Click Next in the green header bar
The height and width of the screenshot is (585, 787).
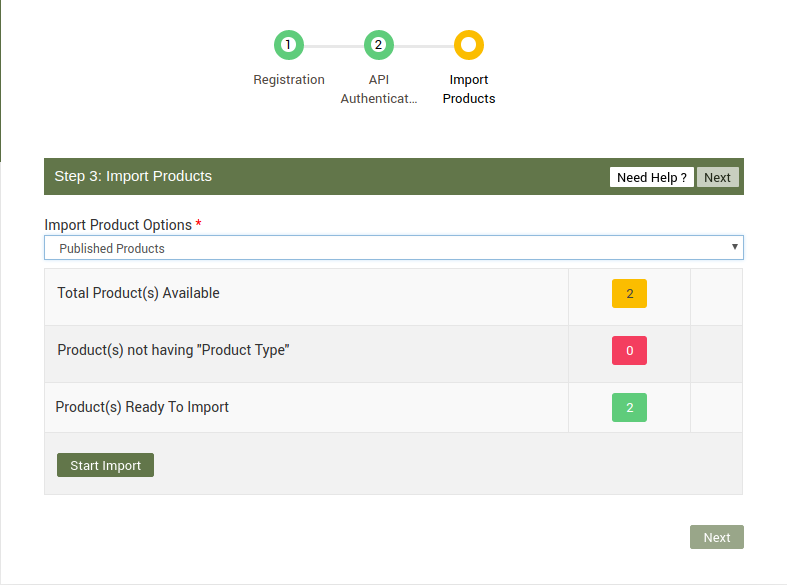click(717, 177)
